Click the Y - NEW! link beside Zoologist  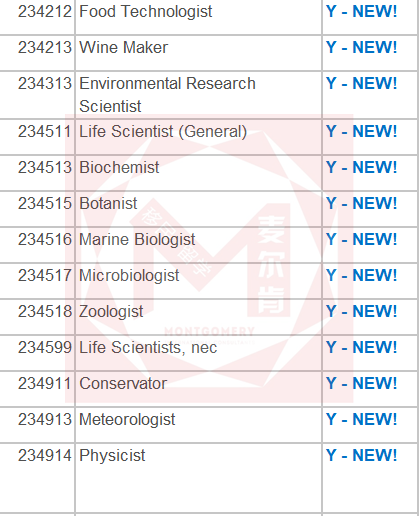coord(362,311)
